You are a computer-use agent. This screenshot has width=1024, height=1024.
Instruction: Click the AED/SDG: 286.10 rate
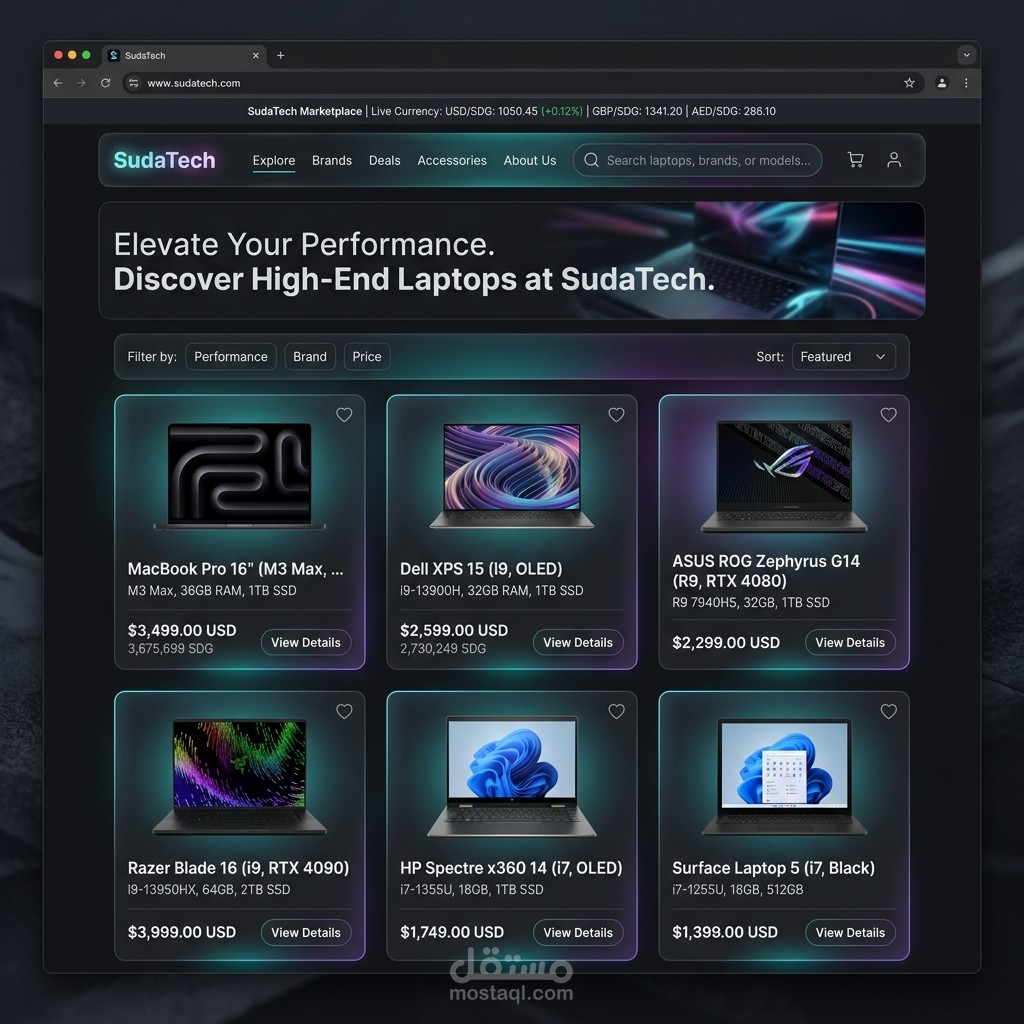(x=733, y=111)
